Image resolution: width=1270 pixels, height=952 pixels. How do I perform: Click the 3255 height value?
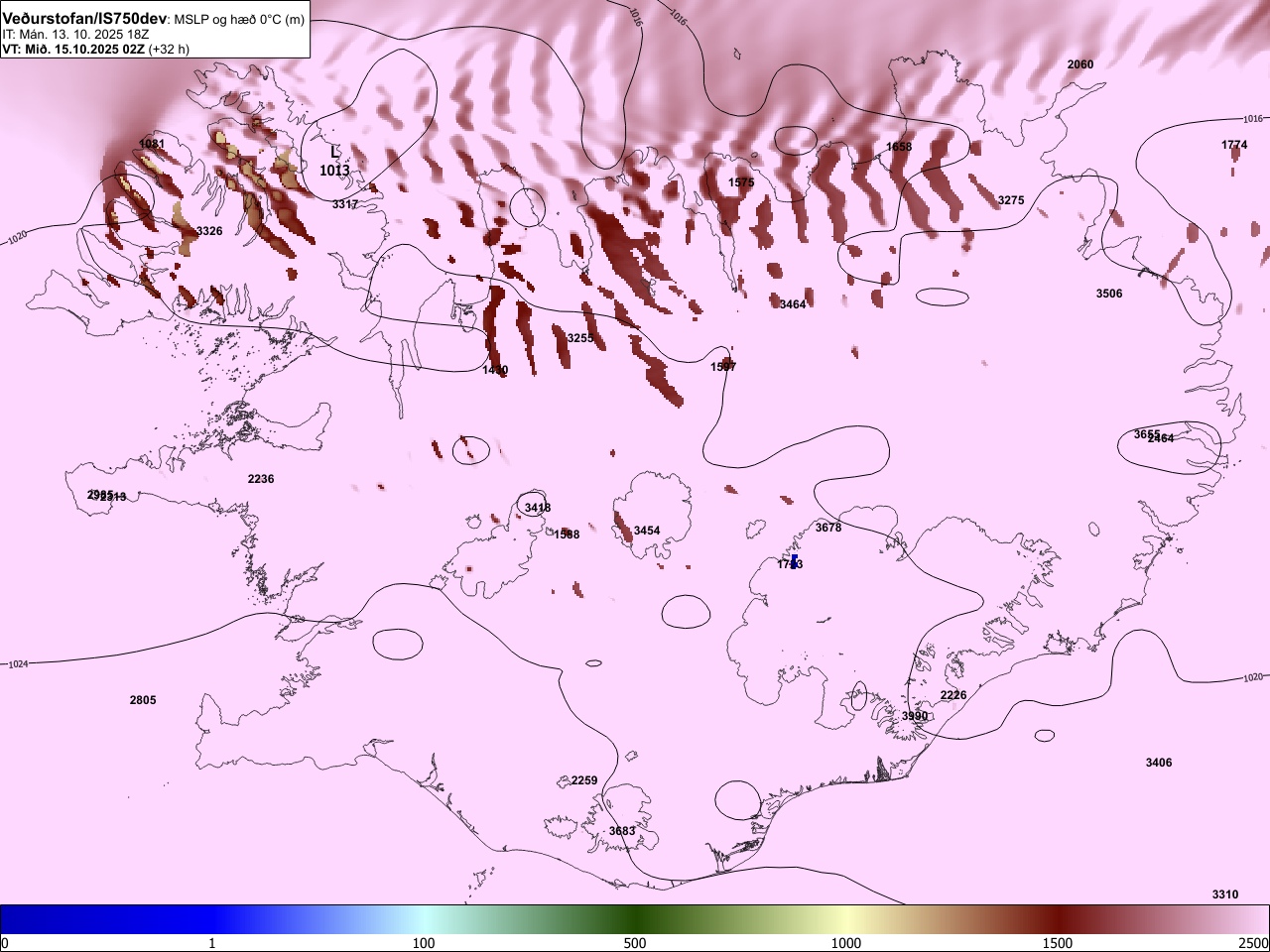click(x=580, y=338)
